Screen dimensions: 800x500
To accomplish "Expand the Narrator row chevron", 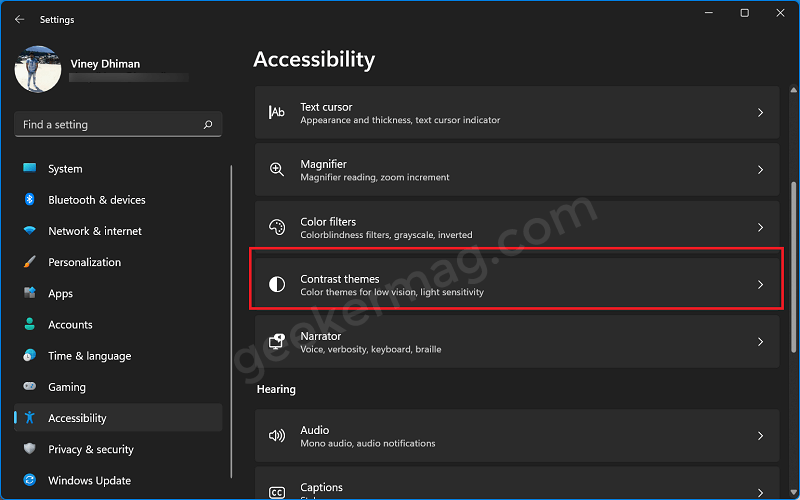I will click(760, 341).
